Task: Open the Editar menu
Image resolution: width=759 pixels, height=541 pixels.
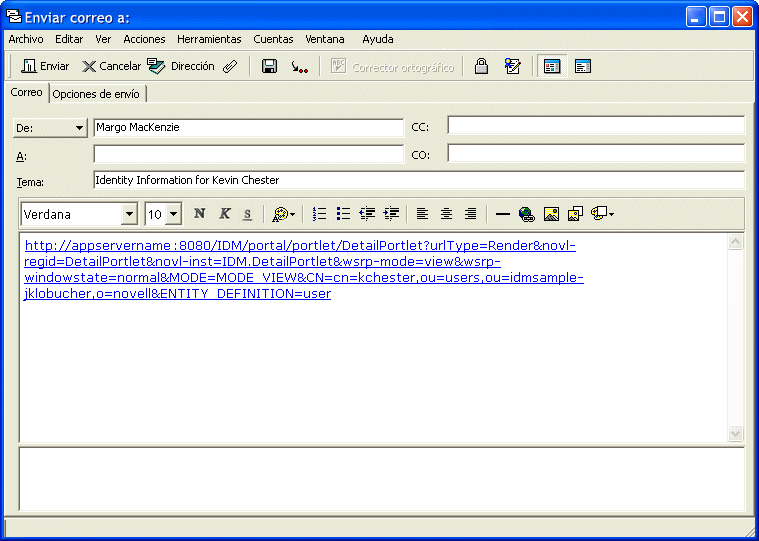Action: pos(69,39)
